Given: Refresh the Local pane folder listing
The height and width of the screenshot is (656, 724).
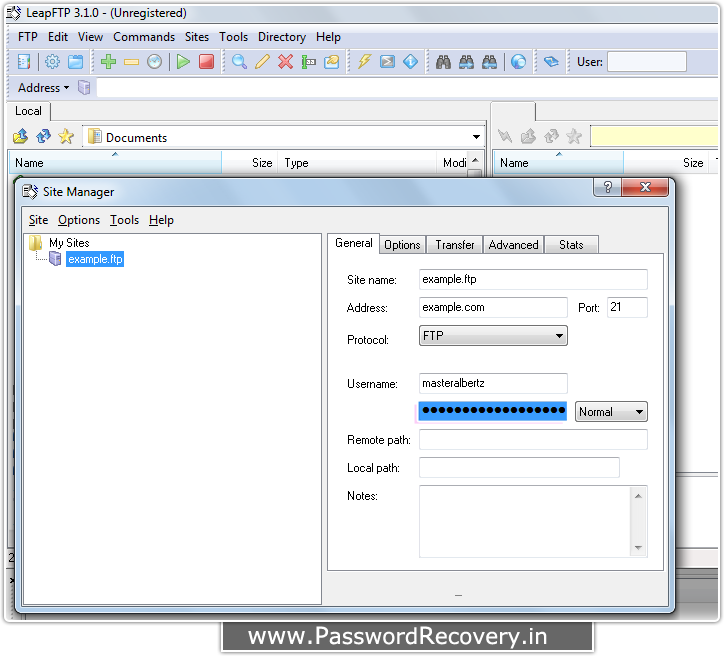Looking at the screenshot, I should [x=43, y=136].
